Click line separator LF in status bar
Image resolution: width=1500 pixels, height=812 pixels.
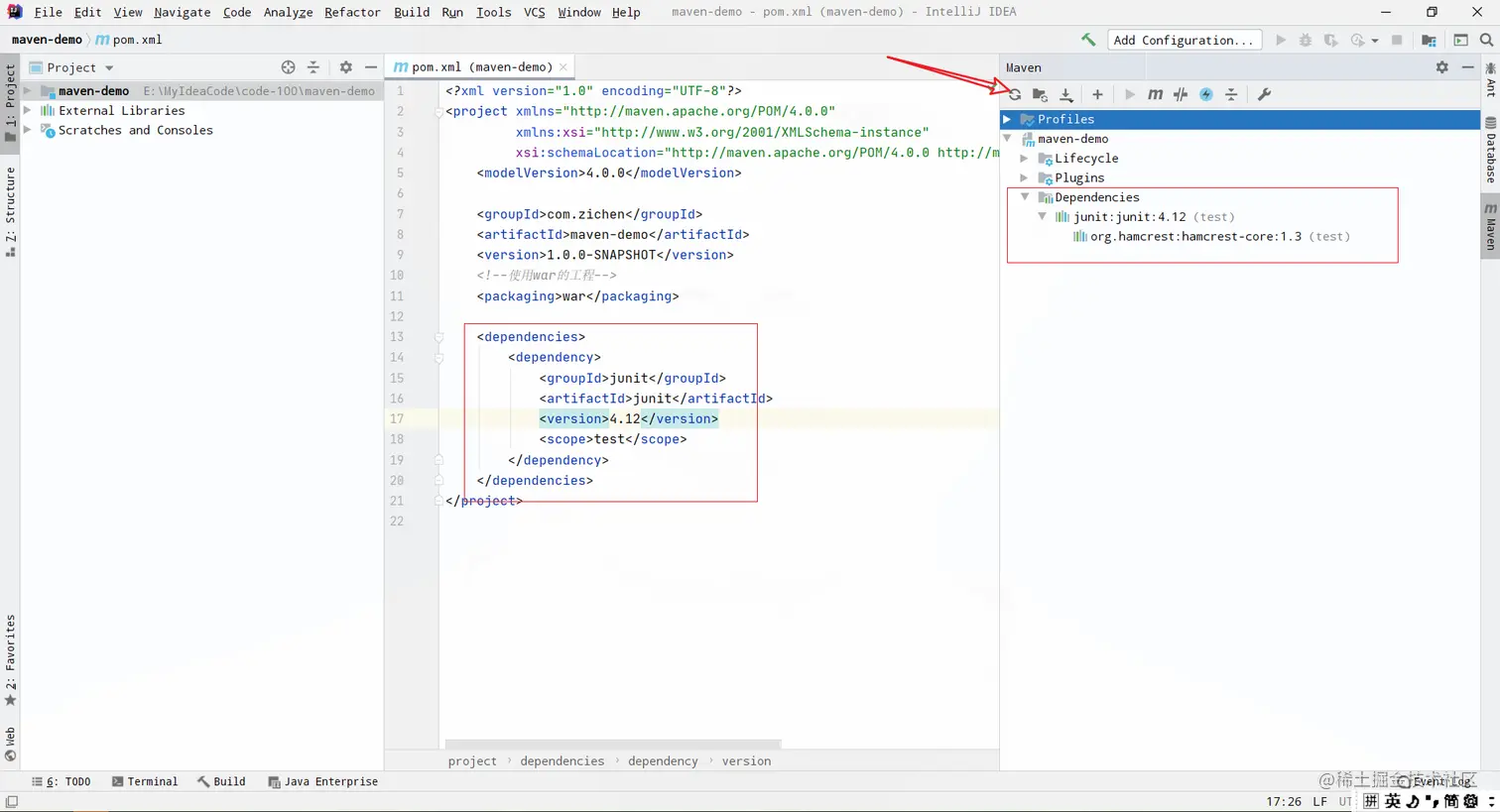point(1319,801)
